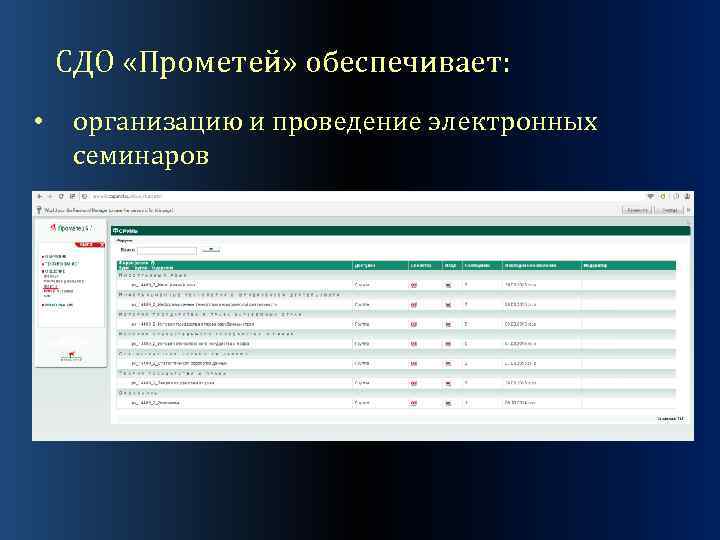Click the green Форумы page title bar
This screenshot has width=720, height=540.
400,231
